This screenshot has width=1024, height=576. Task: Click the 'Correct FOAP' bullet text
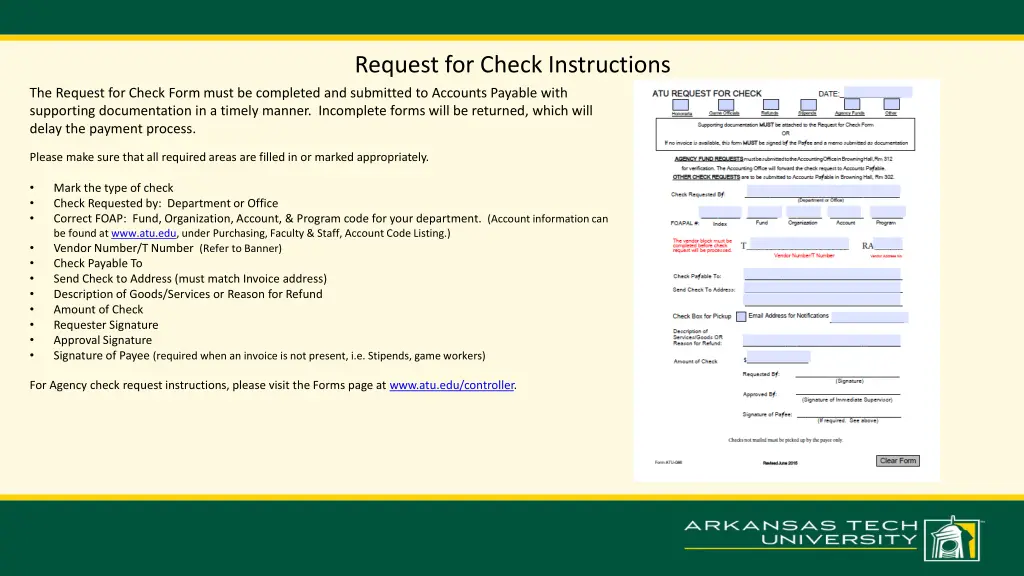point(330,225)
